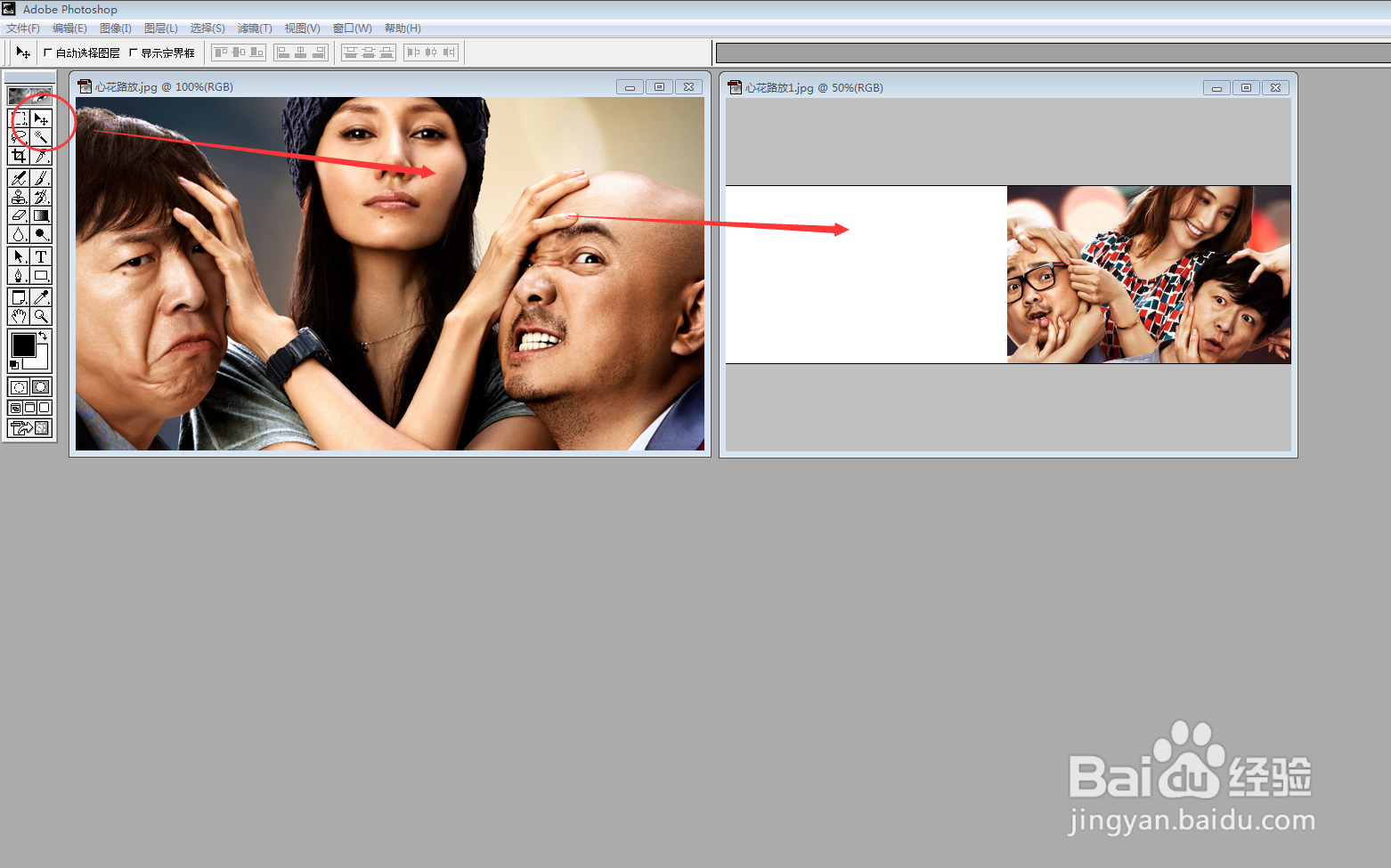Switch to Standard edit mode
The width and height of the screenshot is (1391, 868).
point(19,387)
